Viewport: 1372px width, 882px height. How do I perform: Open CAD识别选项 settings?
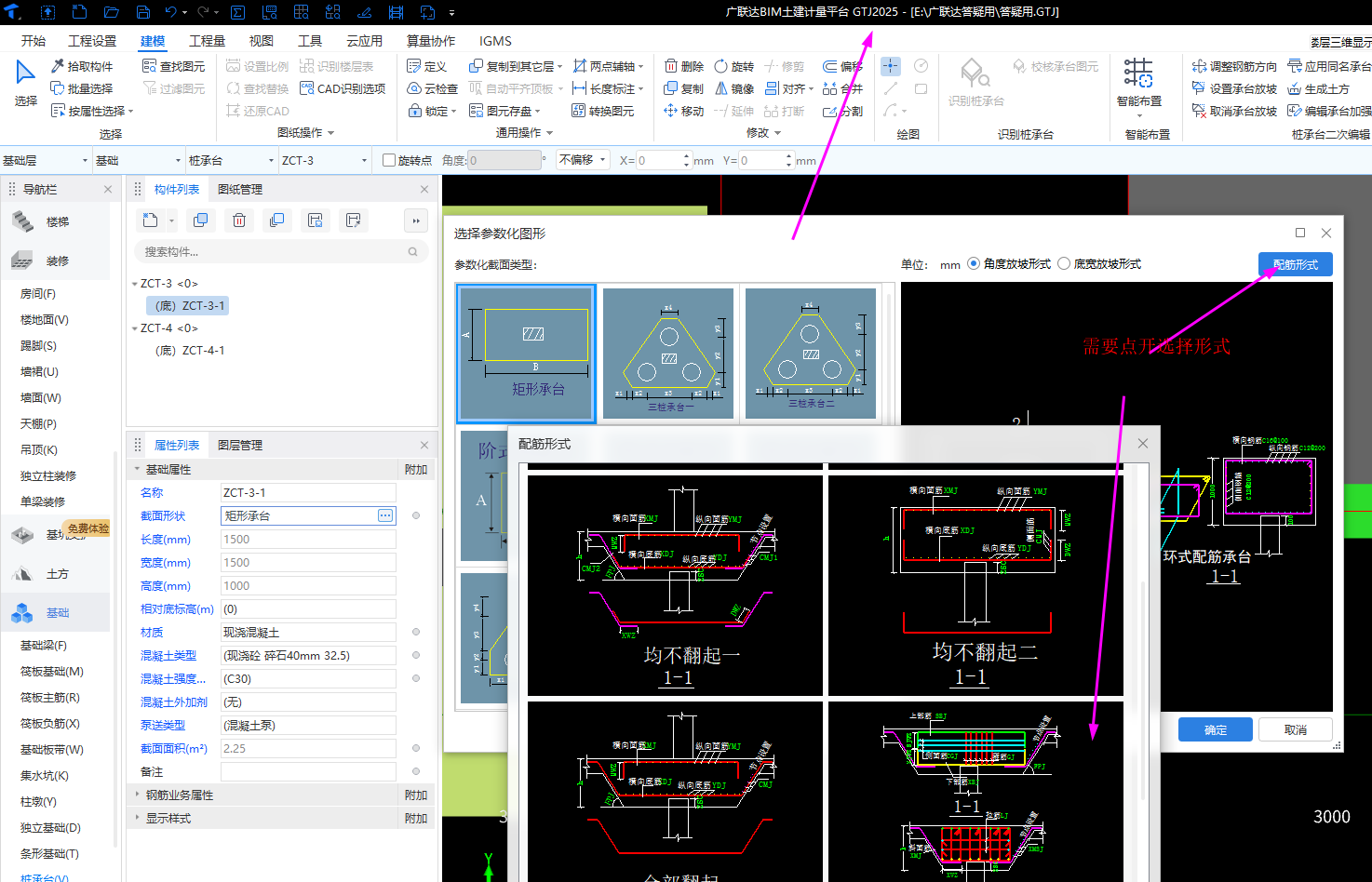click(343, 88)
